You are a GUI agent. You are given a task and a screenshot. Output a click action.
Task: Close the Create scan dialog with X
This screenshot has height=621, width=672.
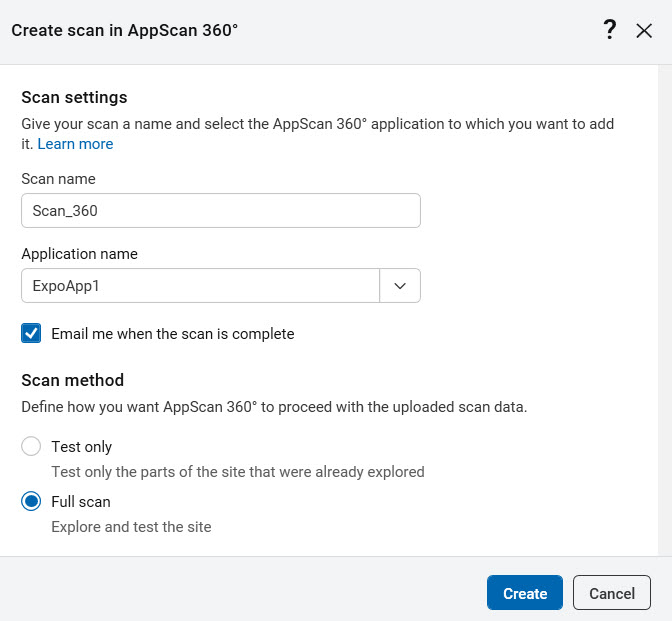coord(644,31)
